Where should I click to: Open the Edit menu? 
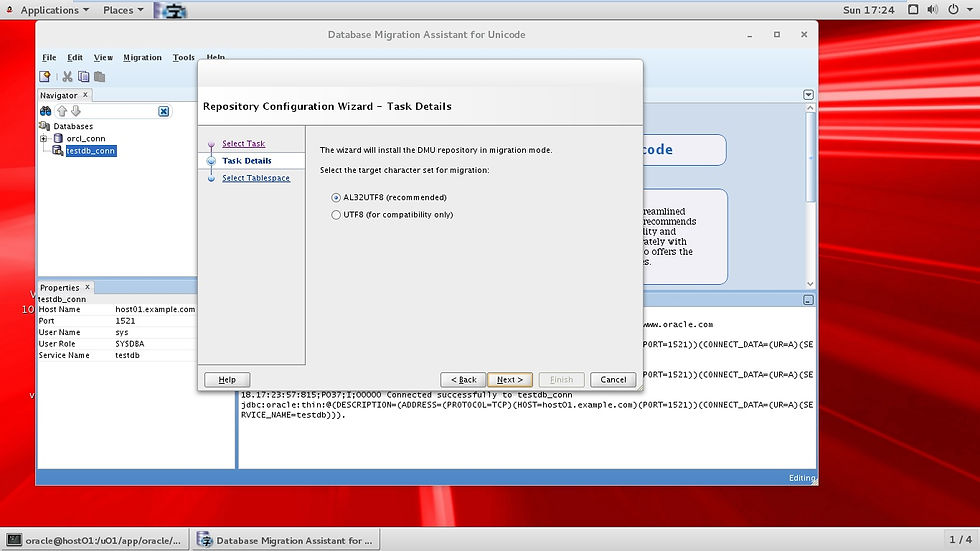[x=75, y=57]
